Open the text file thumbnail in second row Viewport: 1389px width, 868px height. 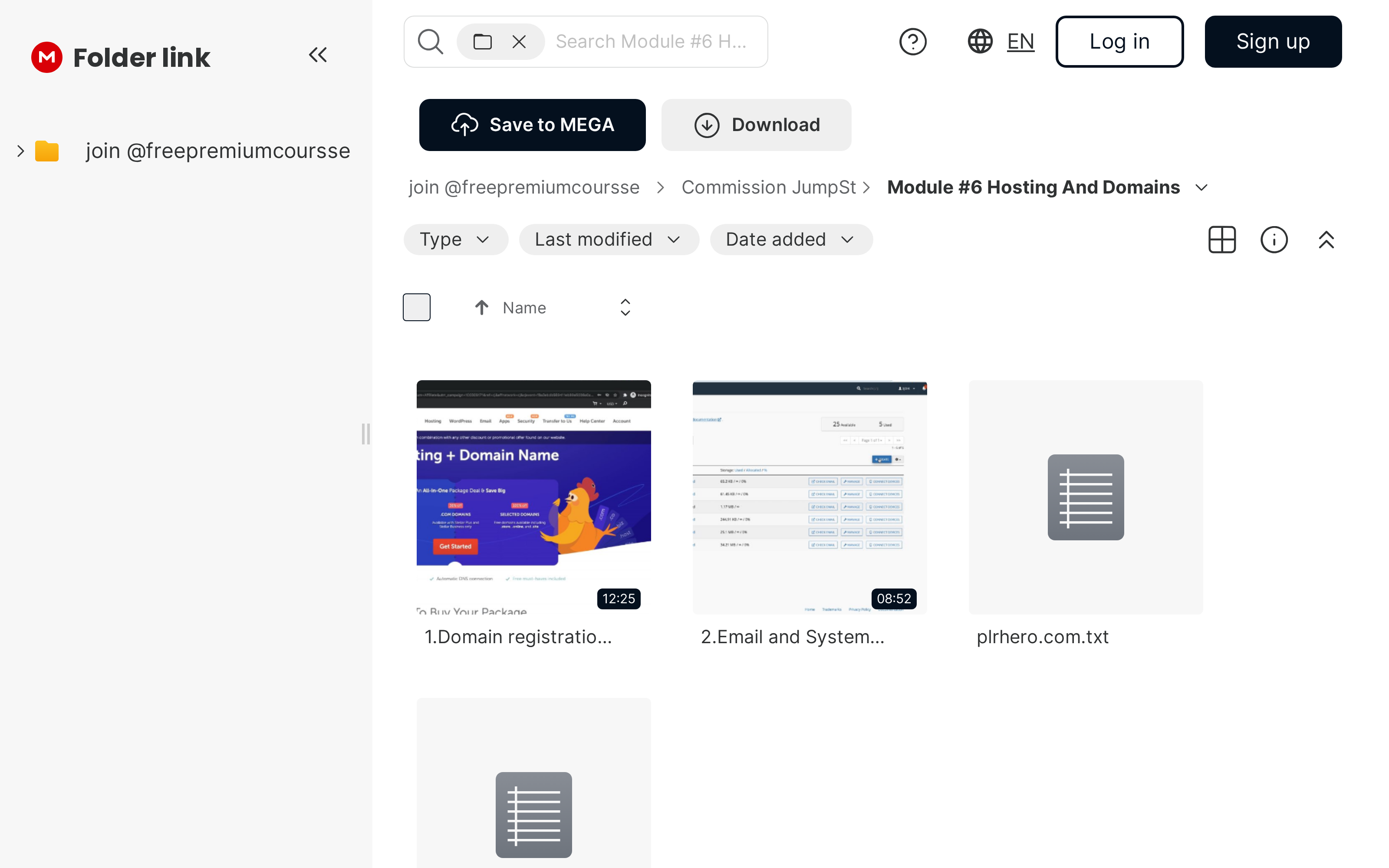[534, 783]
